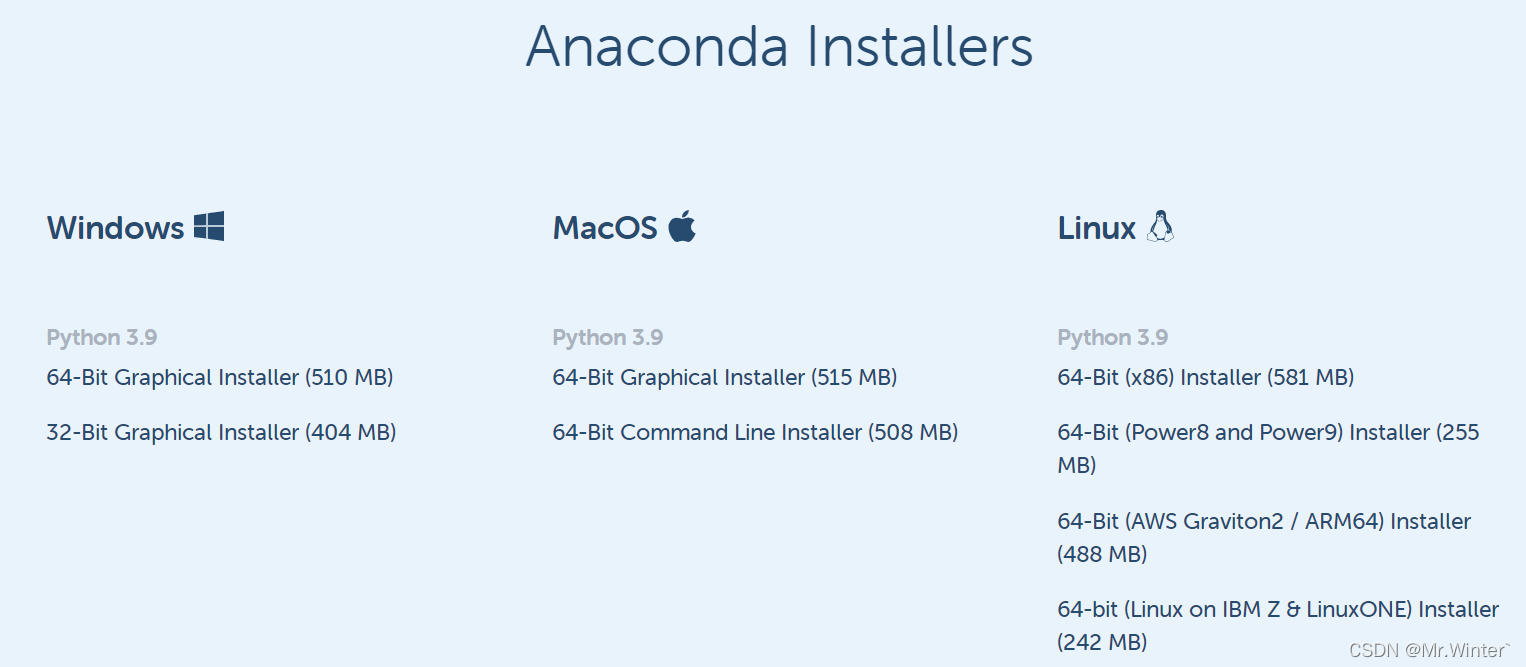The image size is (1526, 667).
Task: Click the Apple logo icon
Action: (682, 226)
